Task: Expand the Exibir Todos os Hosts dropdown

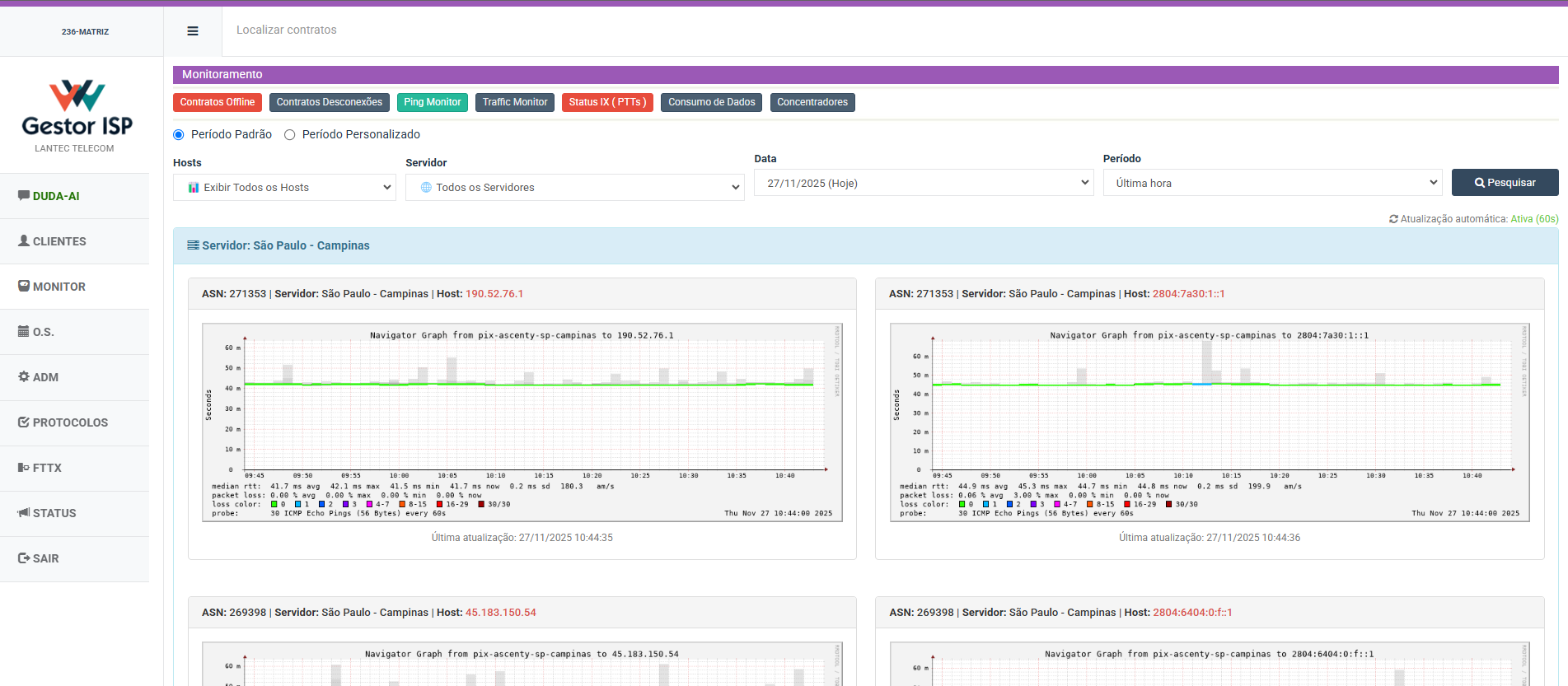Action: [284, 188]
